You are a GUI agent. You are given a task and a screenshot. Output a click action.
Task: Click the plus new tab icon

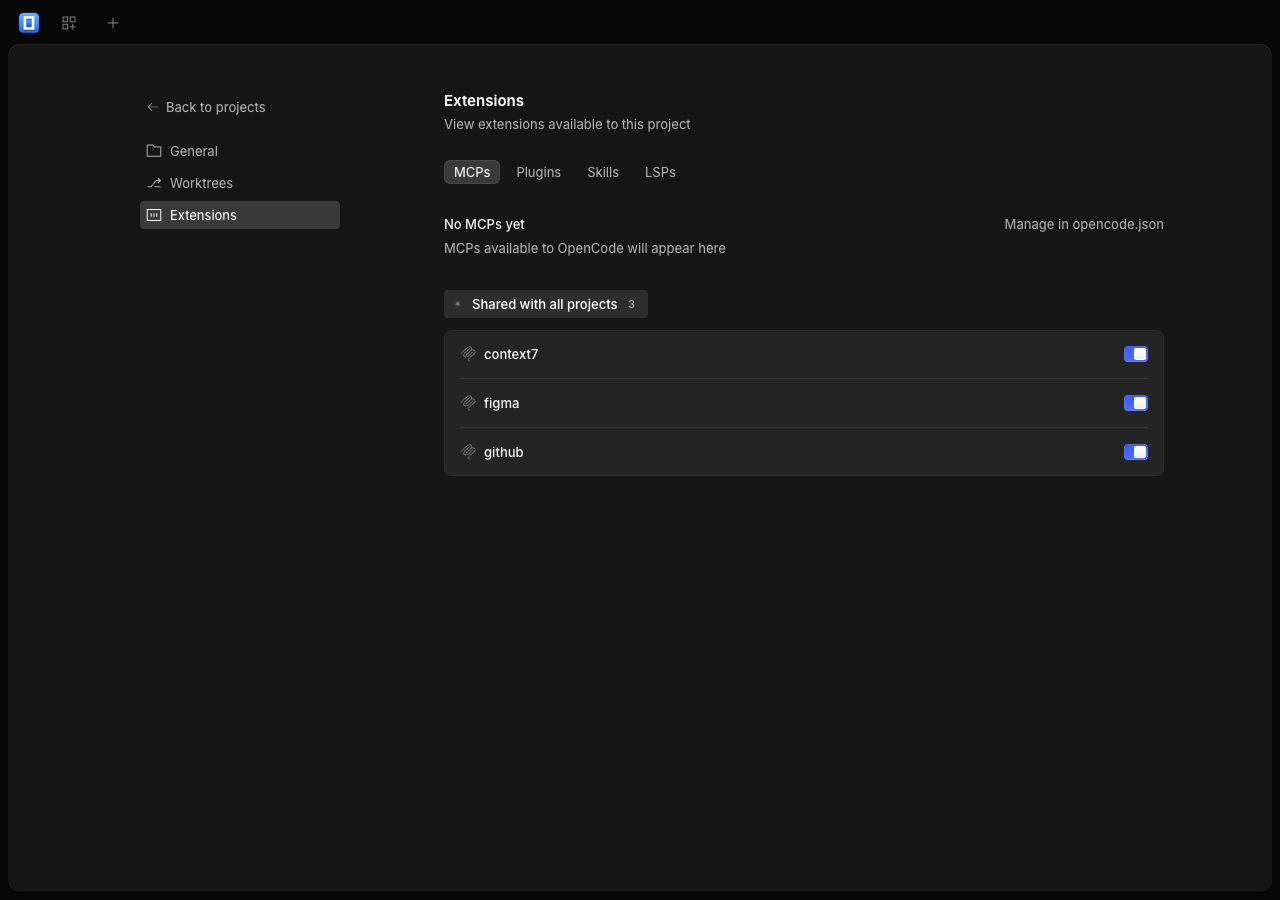tap(113, 22)
